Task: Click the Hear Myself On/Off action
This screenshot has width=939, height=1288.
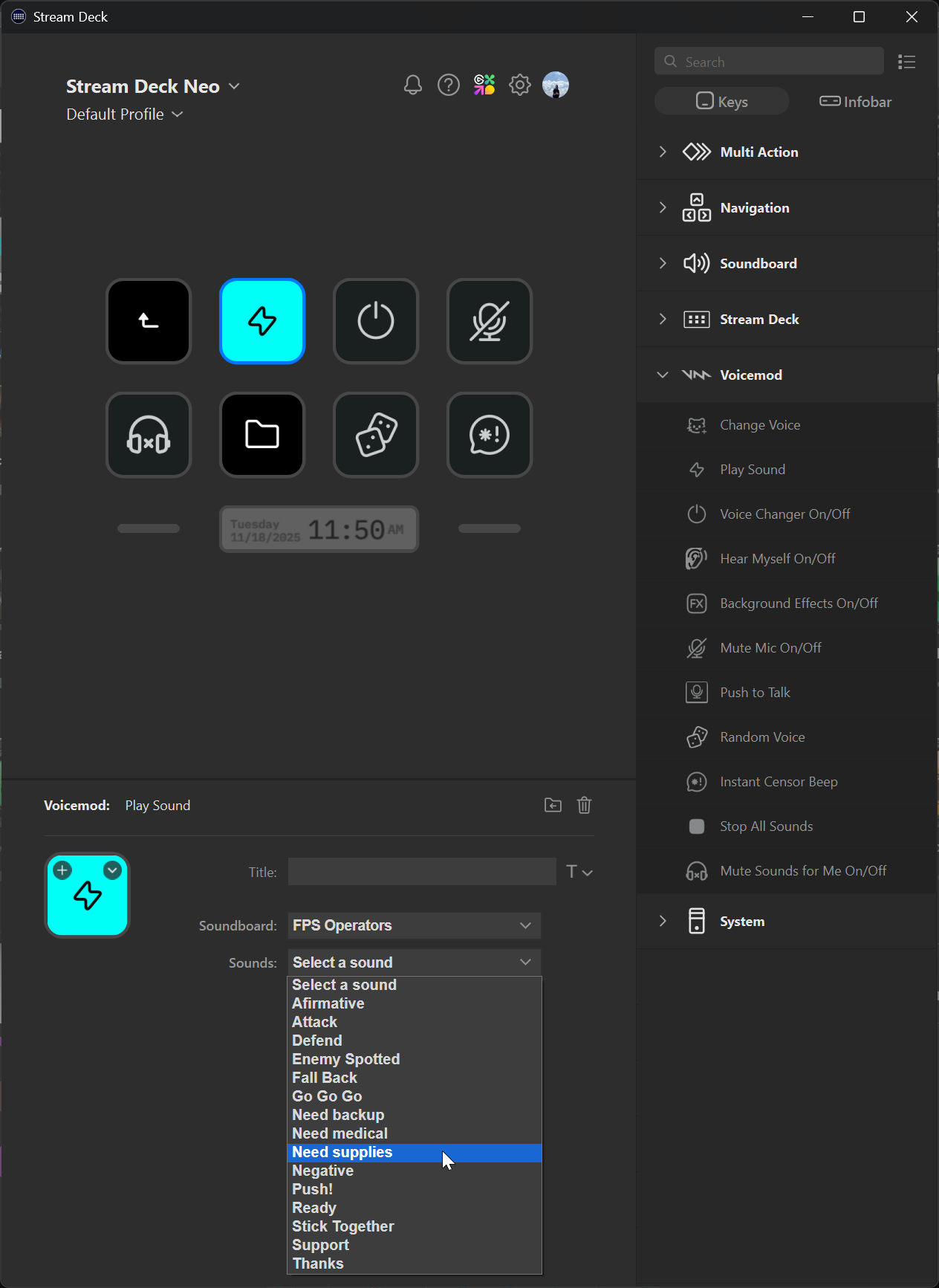Action: (x=787, y=559)
